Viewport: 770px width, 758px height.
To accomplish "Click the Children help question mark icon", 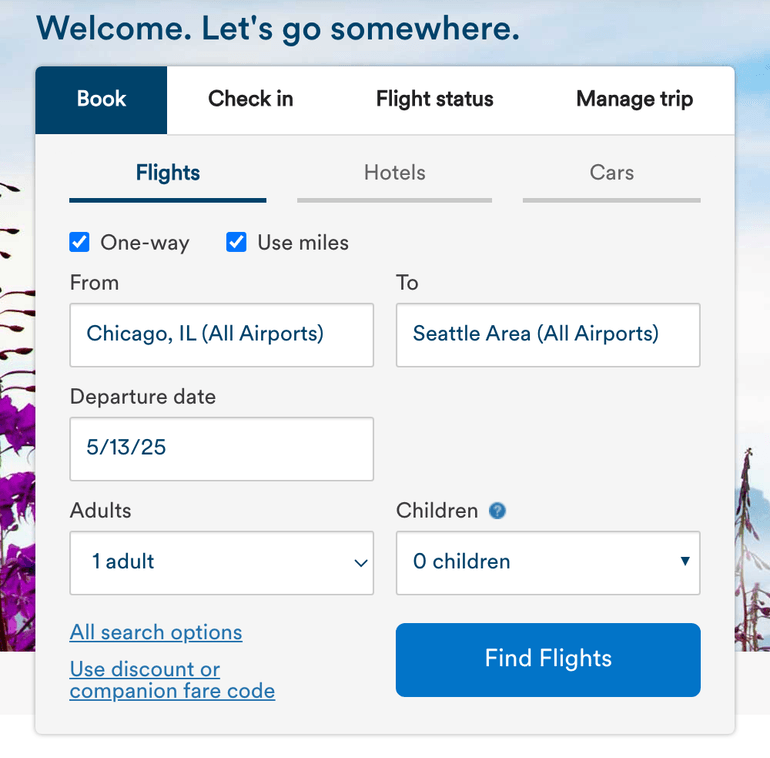I will [x=497, y=511].
